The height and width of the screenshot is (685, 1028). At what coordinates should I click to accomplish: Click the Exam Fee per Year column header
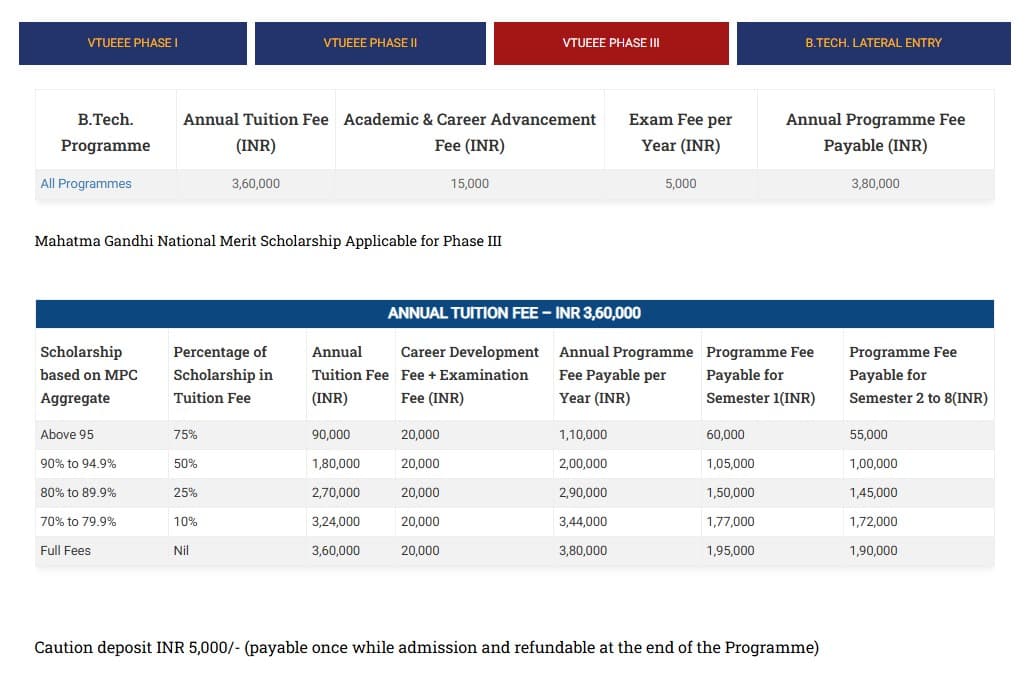point(680,132)
